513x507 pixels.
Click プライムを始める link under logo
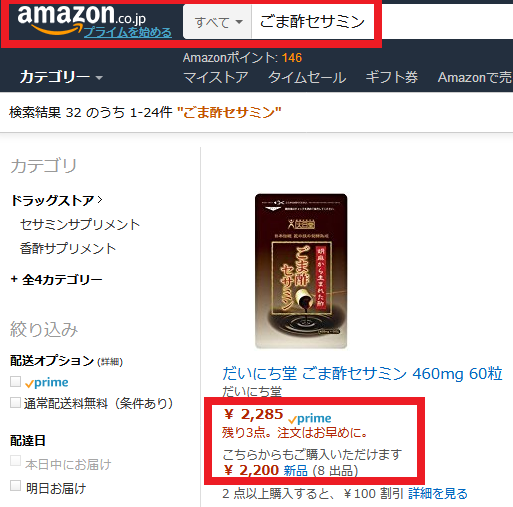coord(128,32)
